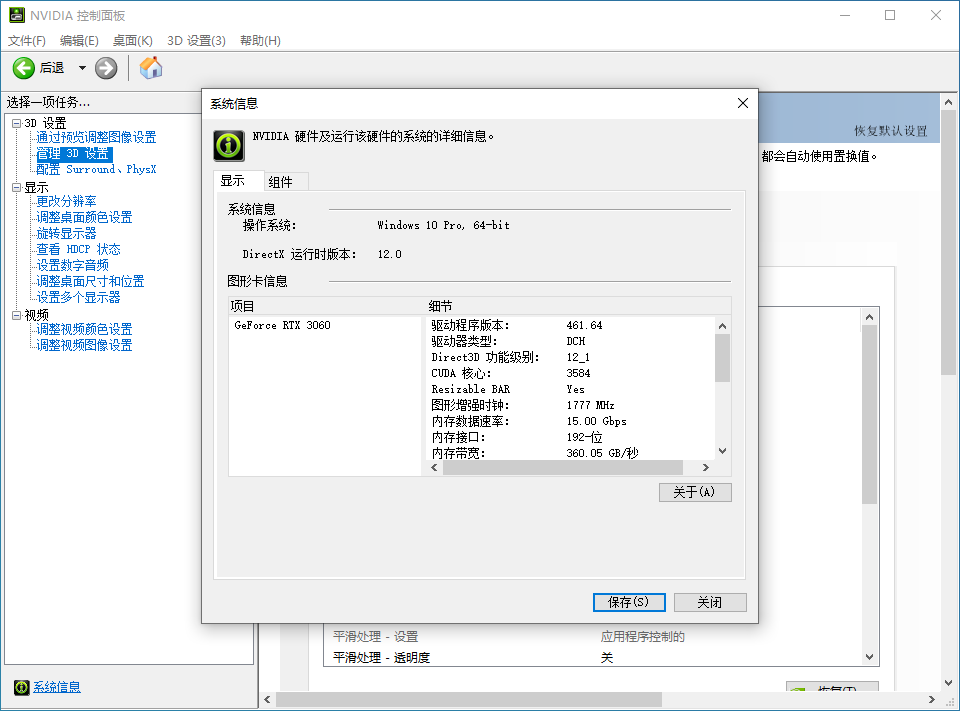Collapse the 视频 tree node
The height and width of the screenshot is (711, 960).
coord(17,315)
